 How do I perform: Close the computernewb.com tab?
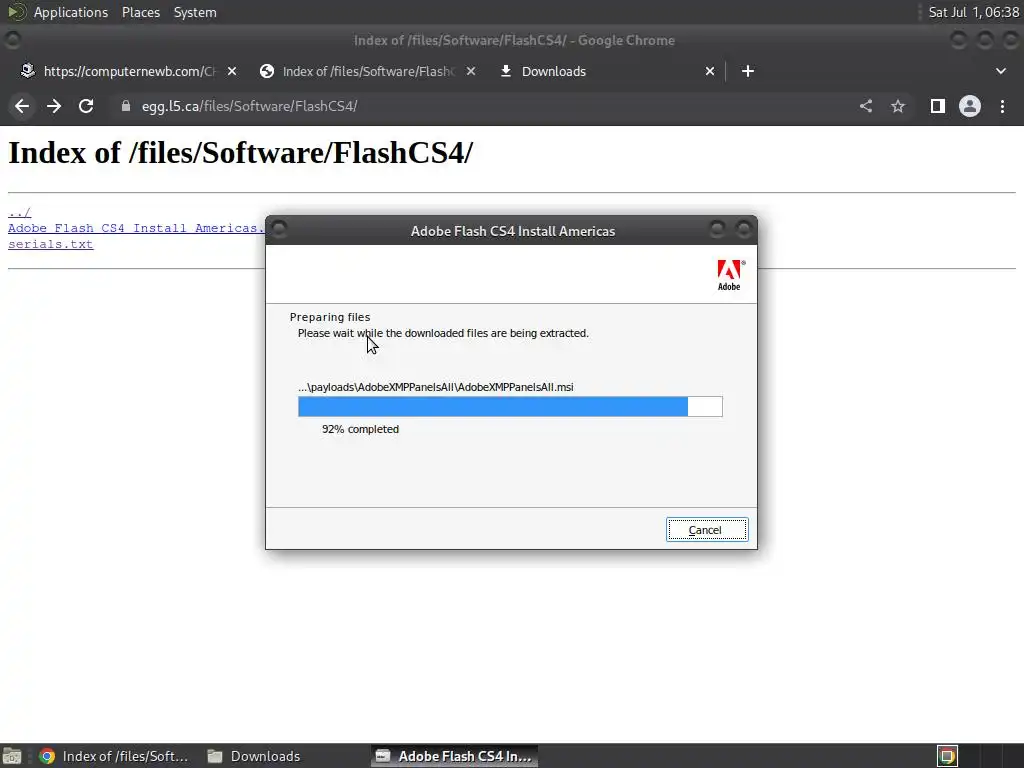[x=232, y=71]
